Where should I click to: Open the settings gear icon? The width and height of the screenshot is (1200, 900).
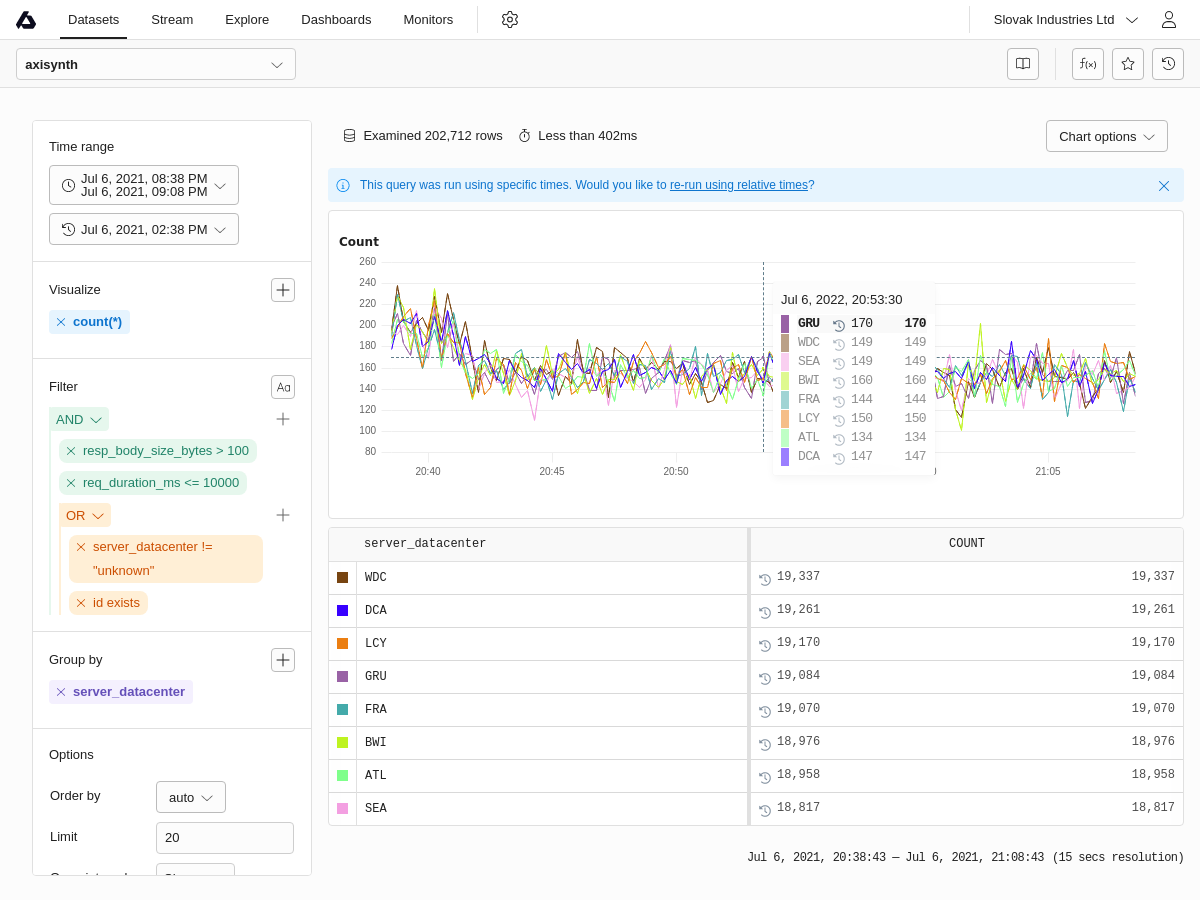pyautogui.click(x=510, y=20)
